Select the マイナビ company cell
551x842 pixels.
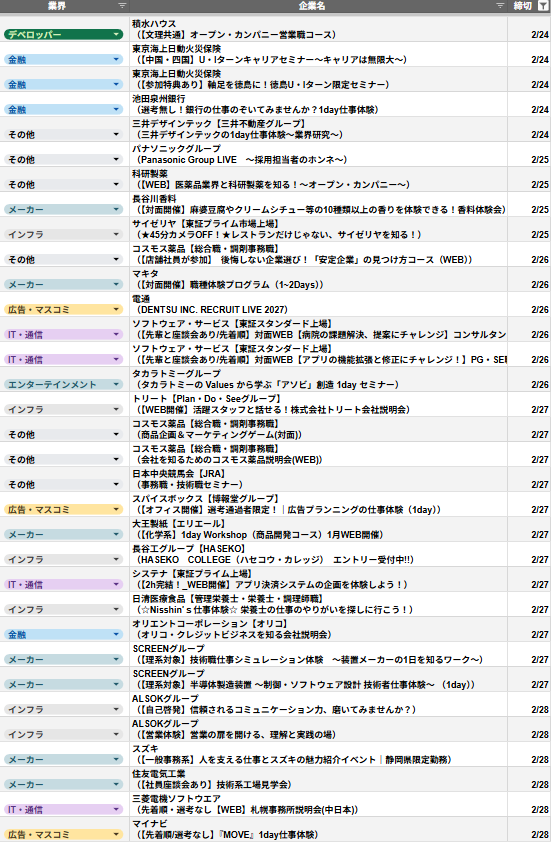(x=319, y=829)
